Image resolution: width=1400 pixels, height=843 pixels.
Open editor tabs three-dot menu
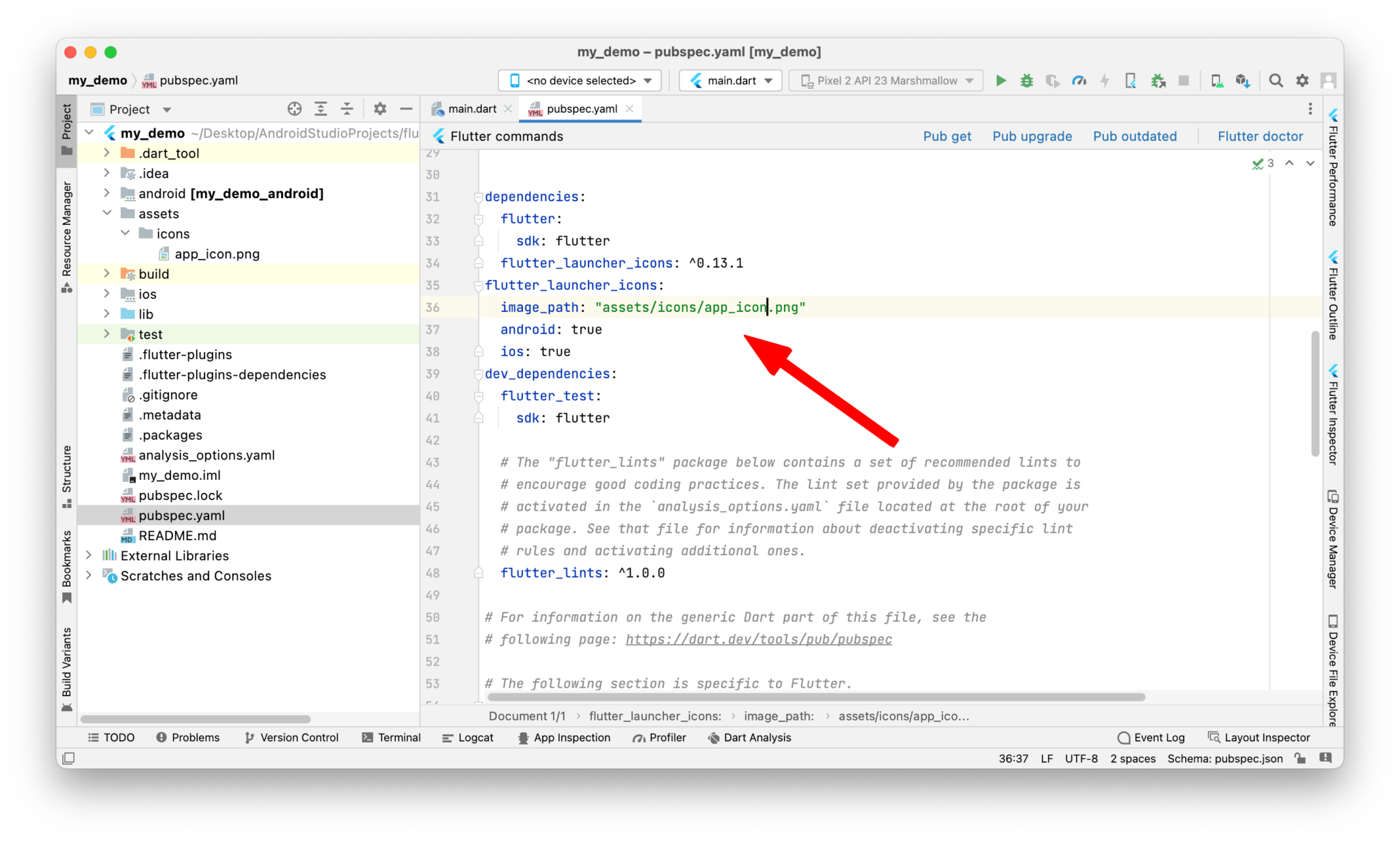[1310, 109]
